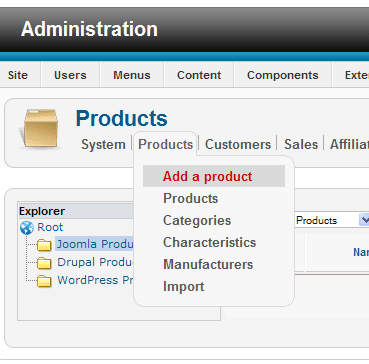Click the large Products page heading

click(122, 118)
